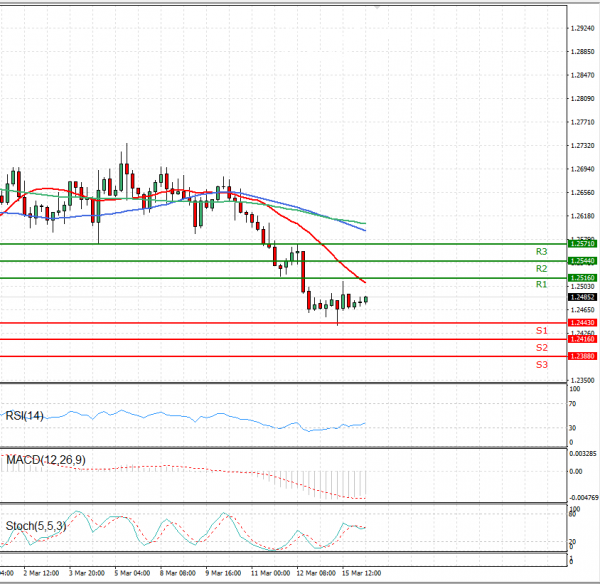Click the 1.26560 price axis label
The height and width of the screenshot is (584, 600).
pos(582,192)
